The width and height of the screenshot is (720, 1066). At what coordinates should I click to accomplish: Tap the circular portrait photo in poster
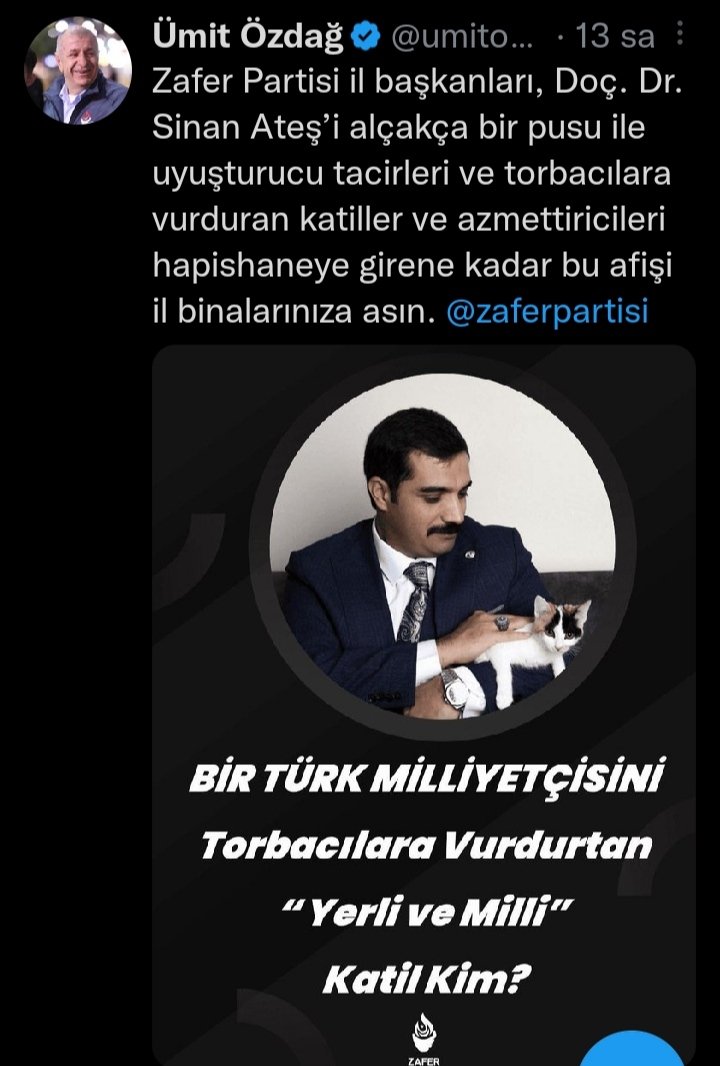pyautogui.click(x=443, y=546)
